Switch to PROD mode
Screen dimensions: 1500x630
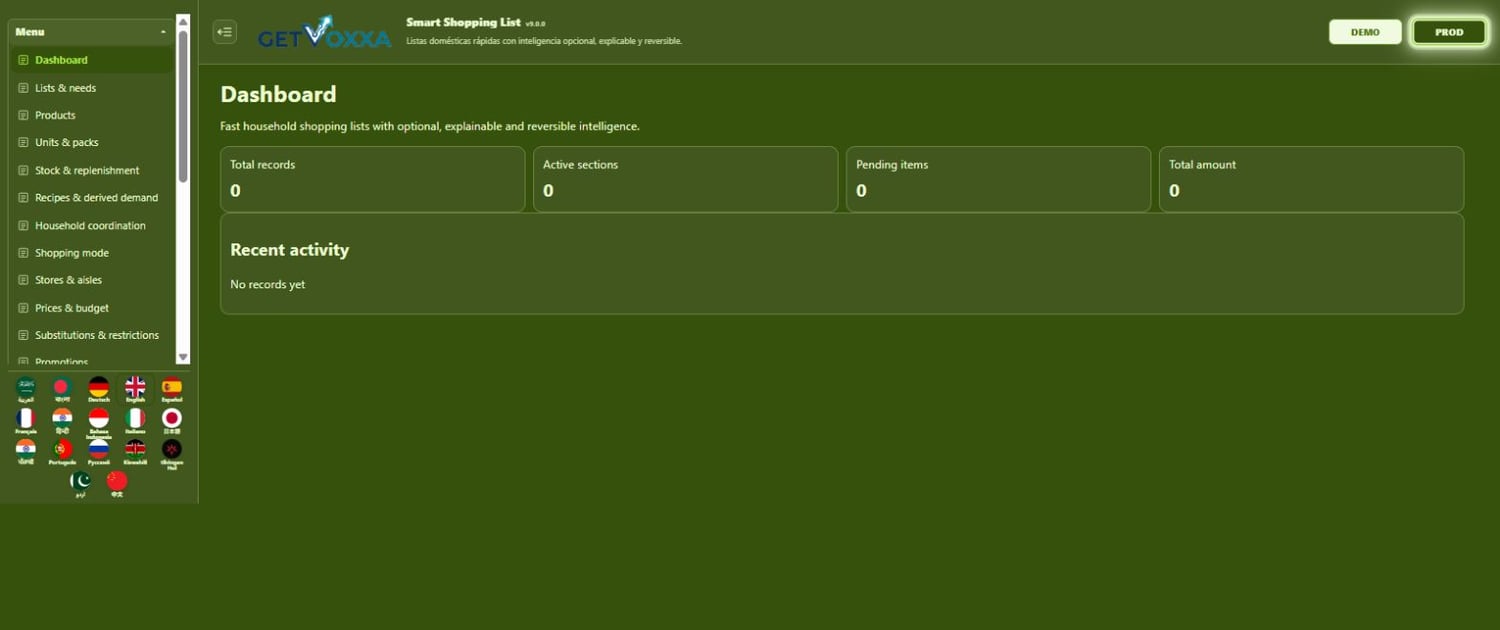pyautogui.click(x=1449, y=32)
